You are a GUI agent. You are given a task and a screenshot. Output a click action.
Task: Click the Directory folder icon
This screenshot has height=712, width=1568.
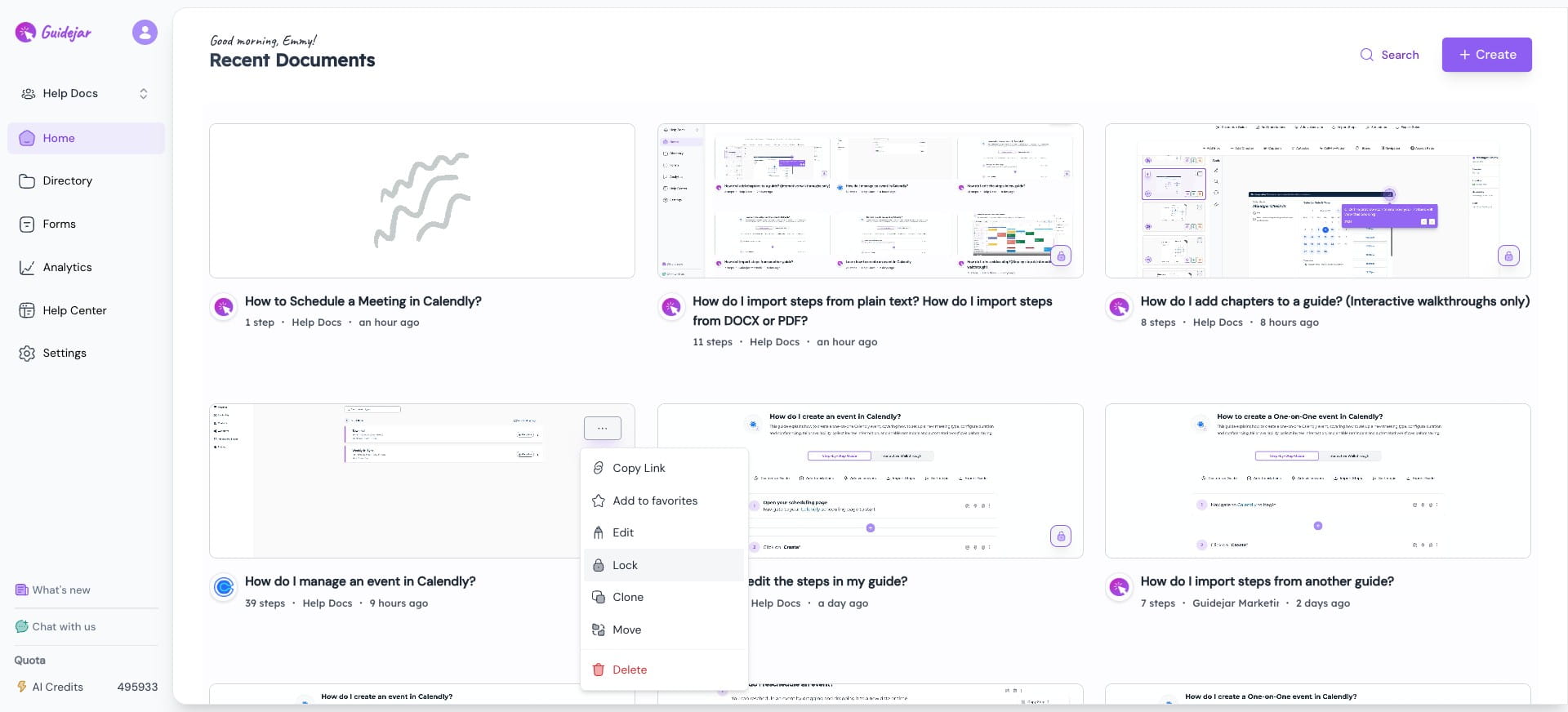pos(27,181)
